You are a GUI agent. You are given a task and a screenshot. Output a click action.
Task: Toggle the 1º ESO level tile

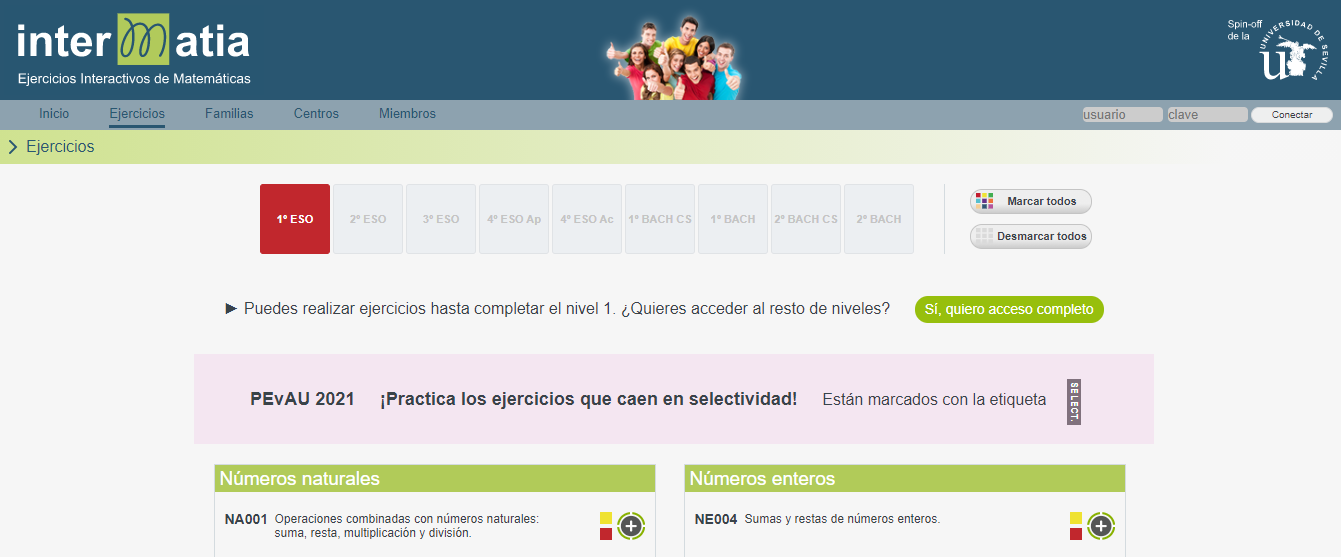click(295, 219)
